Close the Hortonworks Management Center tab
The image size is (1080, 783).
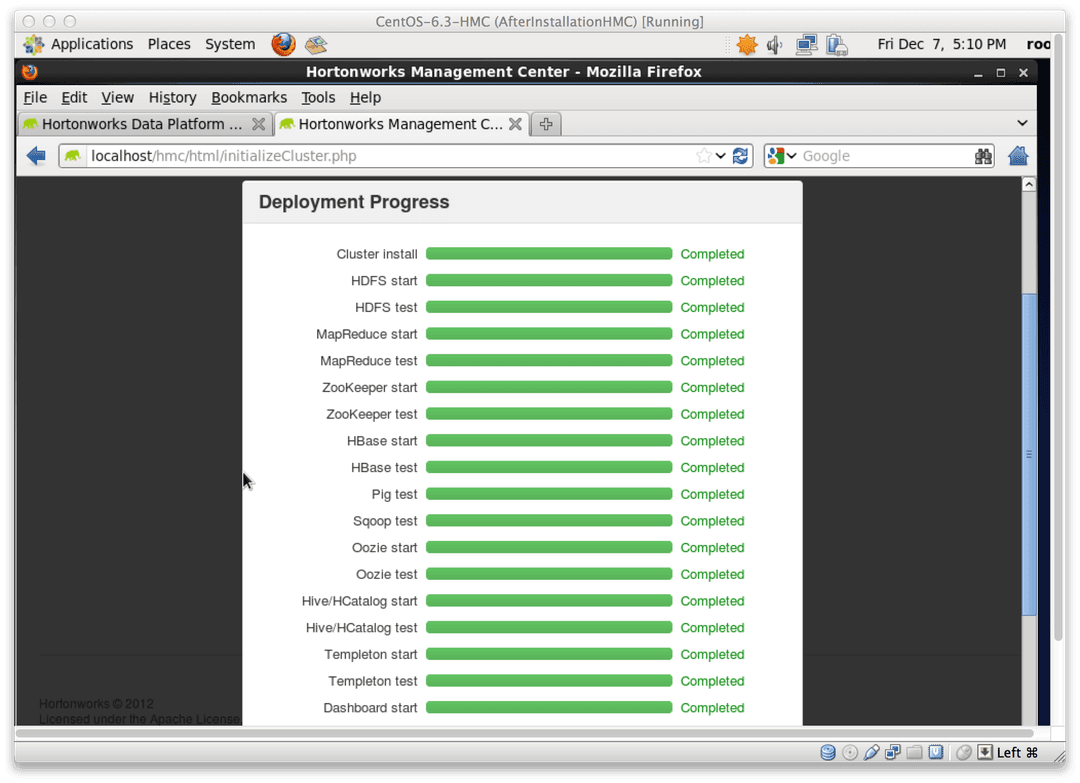tap(515, 124)
